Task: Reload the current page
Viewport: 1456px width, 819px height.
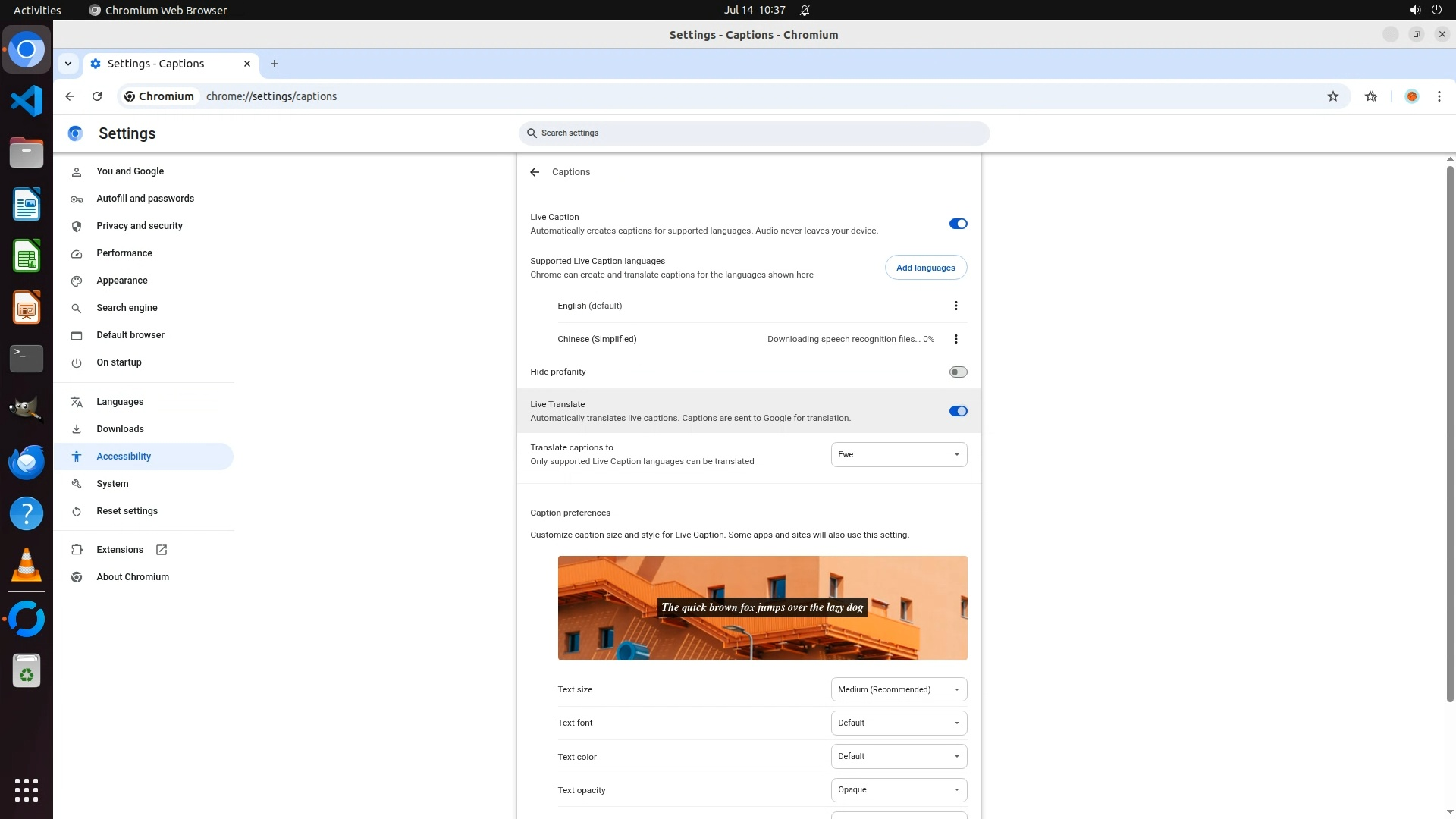Action: 97,96
